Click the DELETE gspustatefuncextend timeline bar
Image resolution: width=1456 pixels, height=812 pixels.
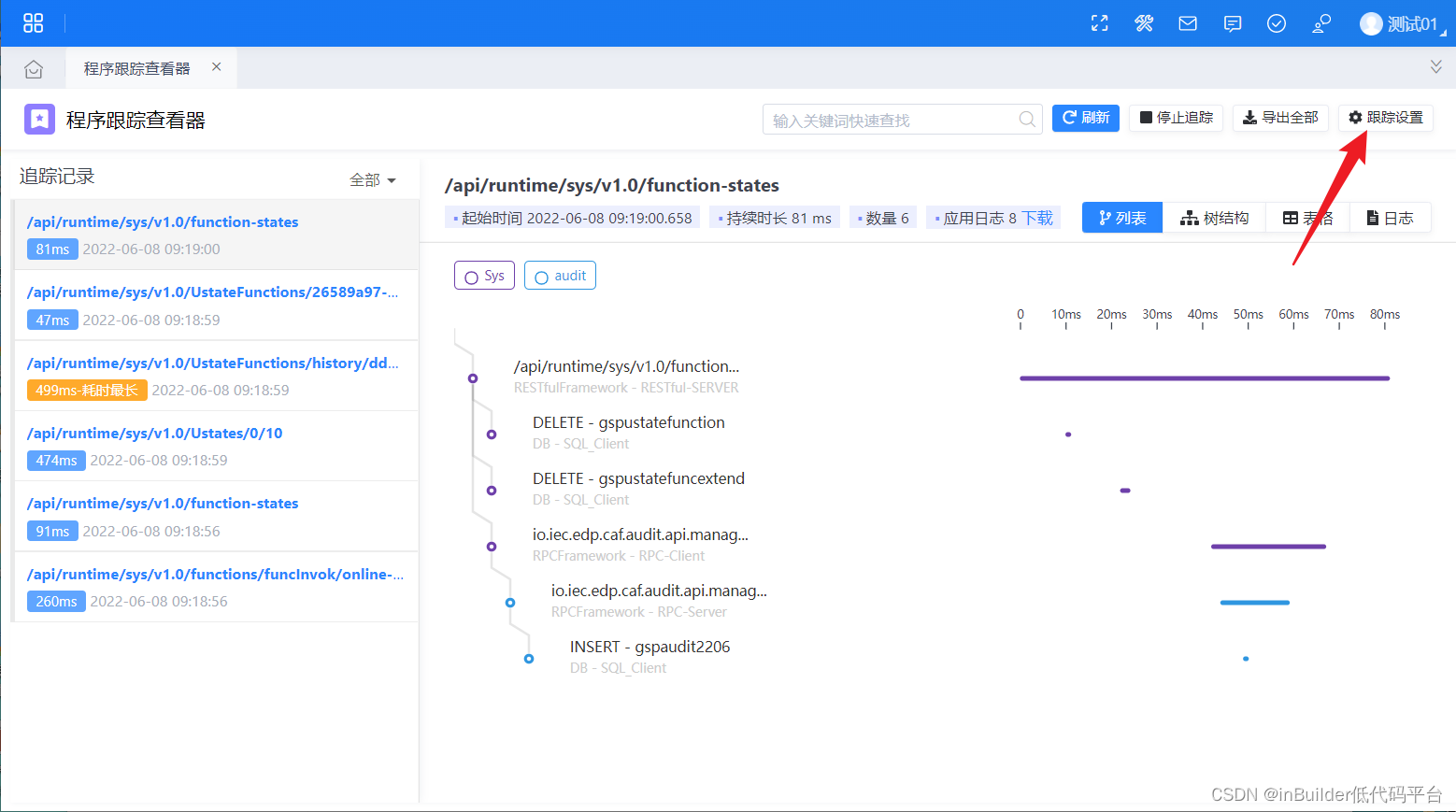[1125, 491]
